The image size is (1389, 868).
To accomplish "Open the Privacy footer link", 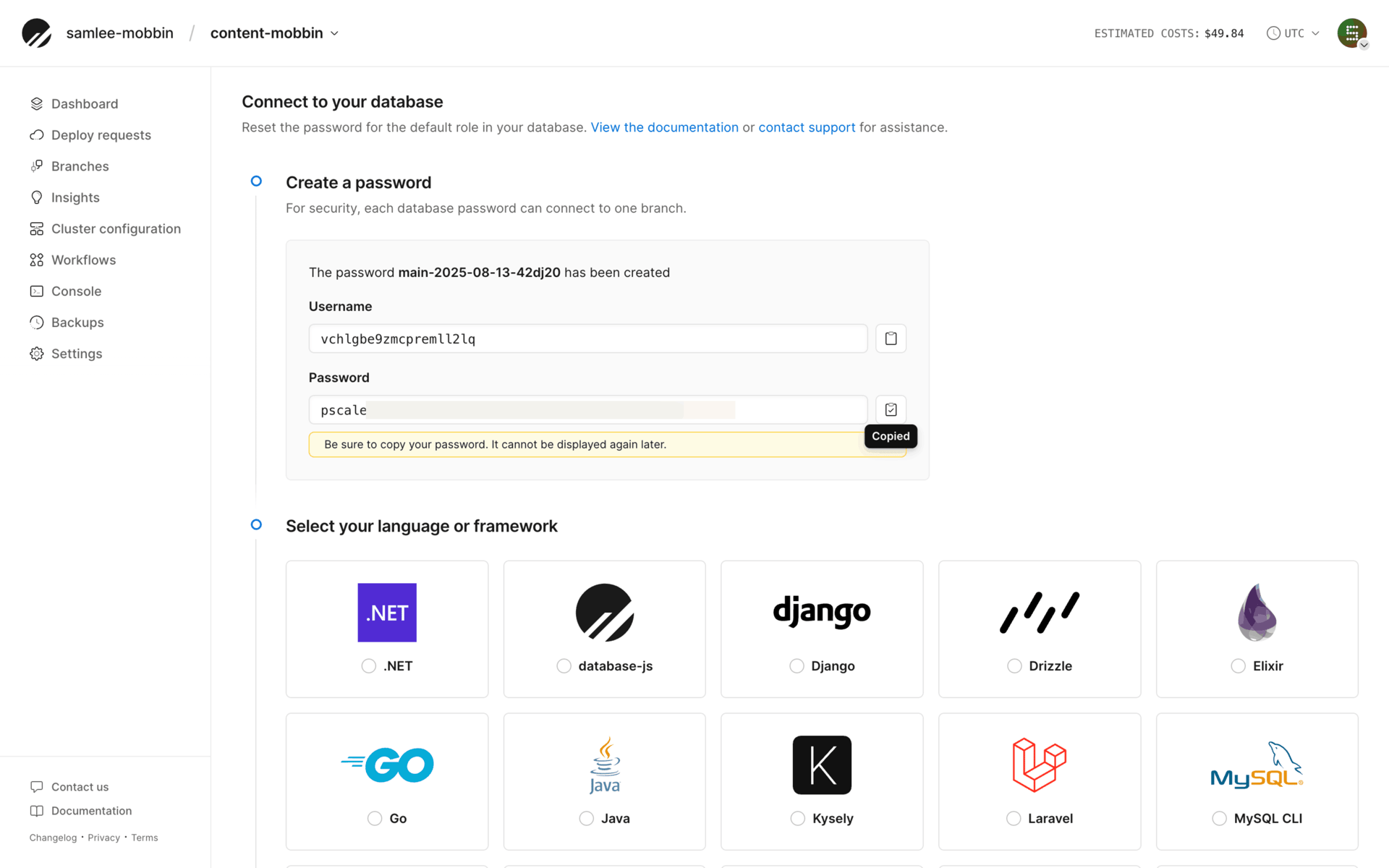I will (103, 838).
